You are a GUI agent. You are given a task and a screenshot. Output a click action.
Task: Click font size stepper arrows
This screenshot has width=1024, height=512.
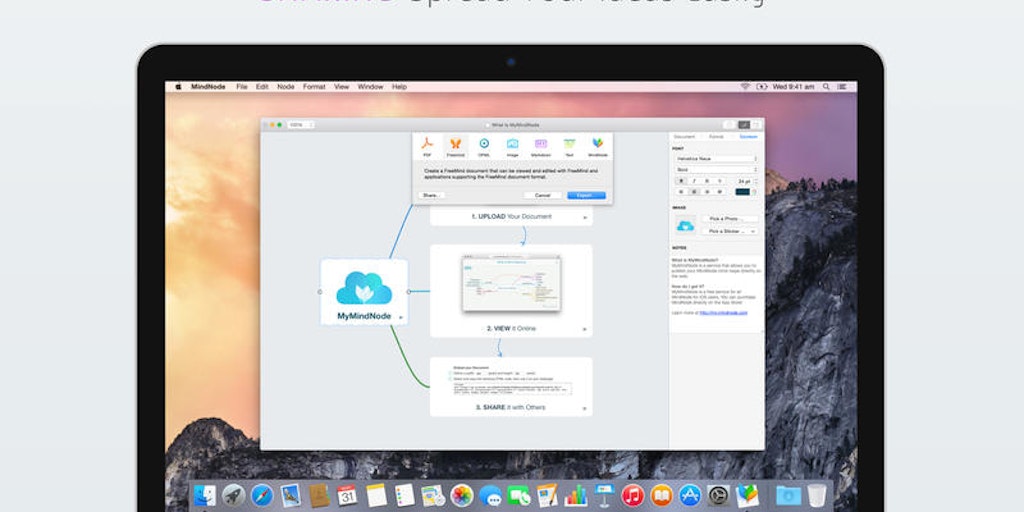click(x=756, y=181)
